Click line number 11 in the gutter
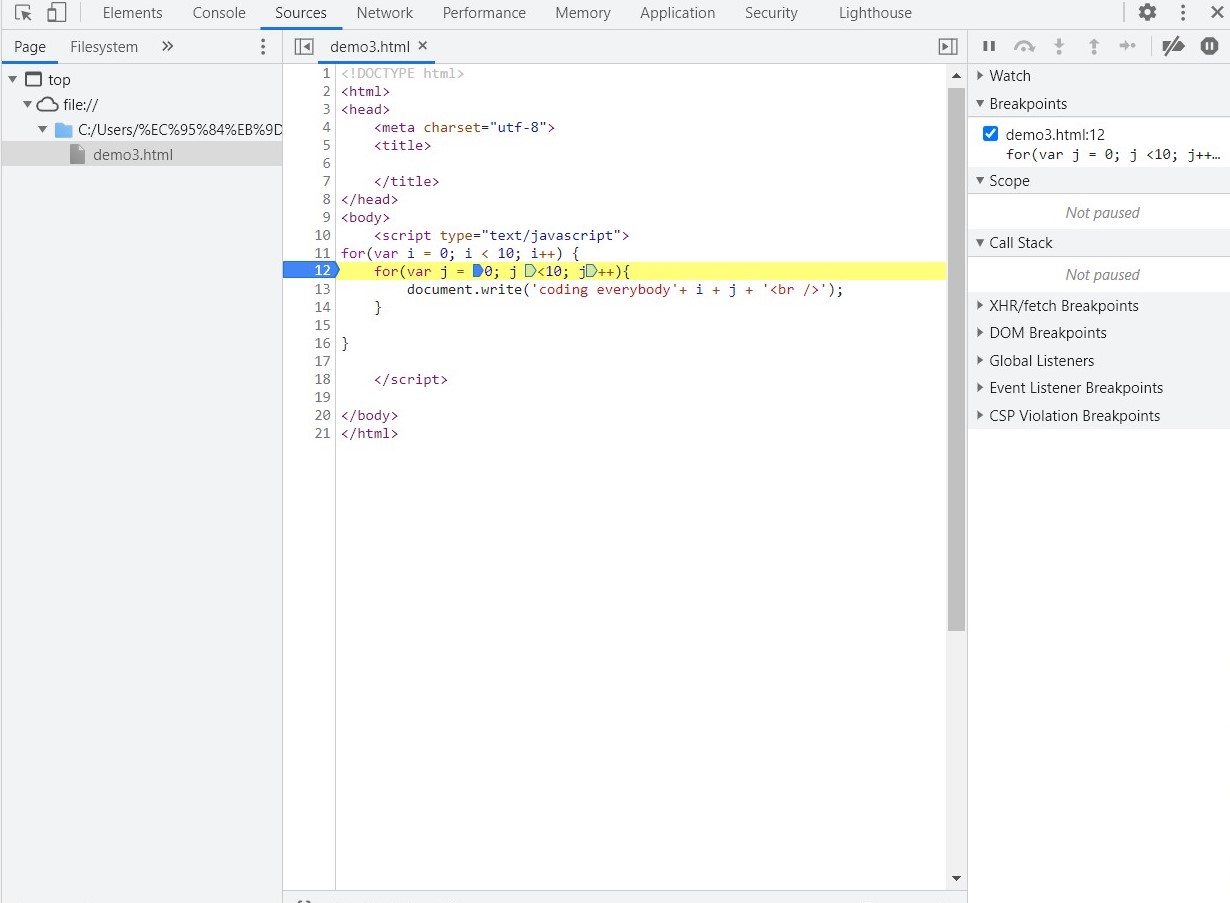 point(322,253)
